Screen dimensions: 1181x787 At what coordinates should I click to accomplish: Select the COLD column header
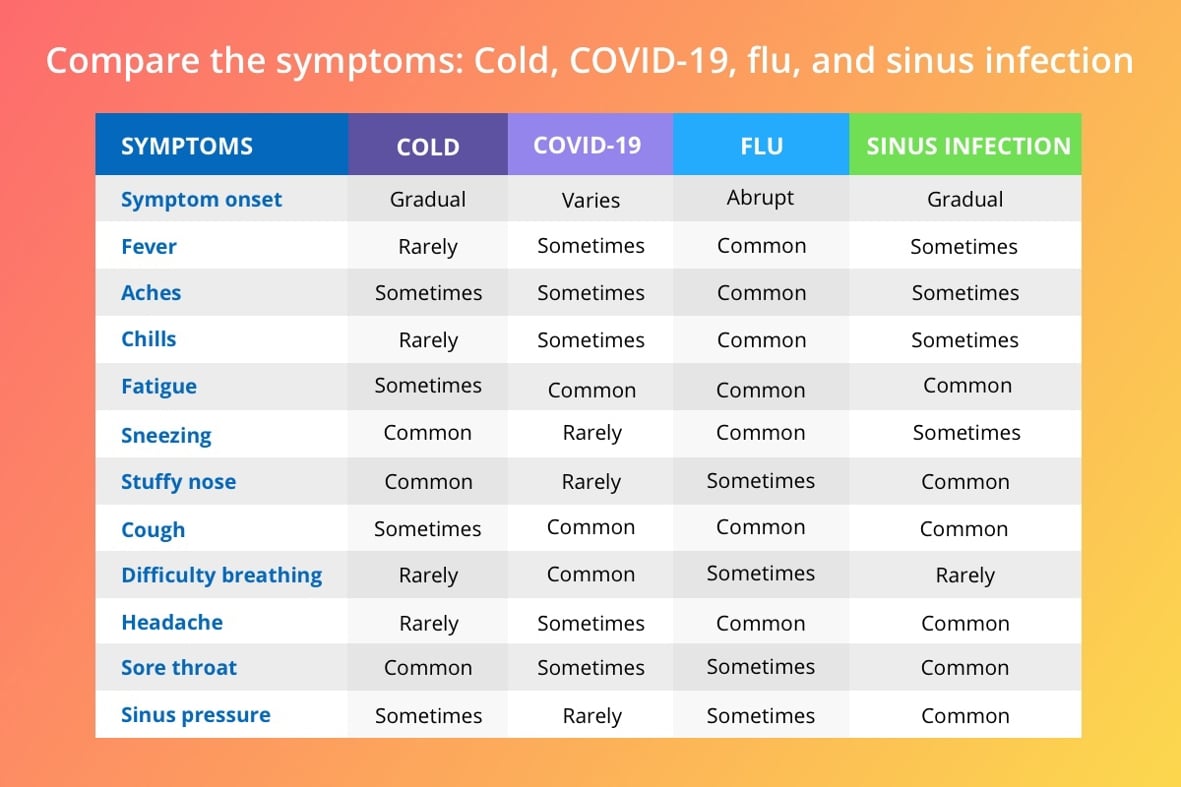pos(428,145)
